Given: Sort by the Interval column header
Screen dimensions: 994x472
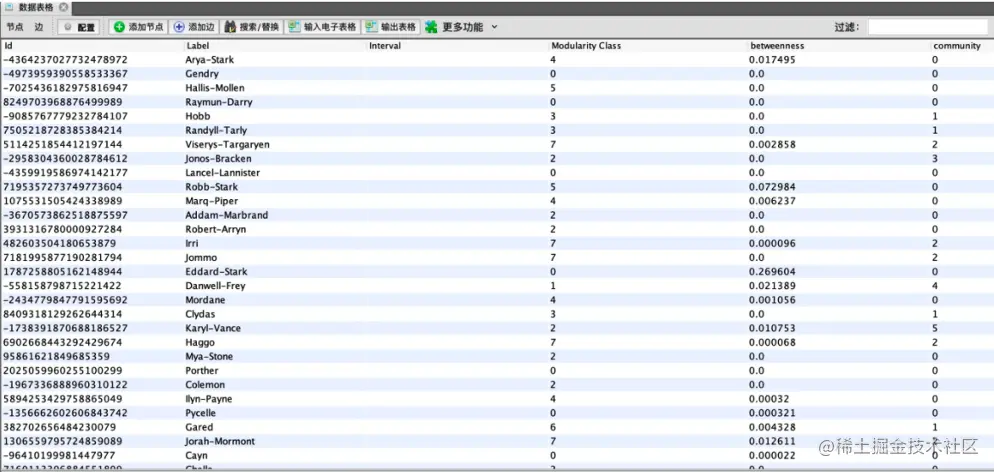Looking at the screenshot, I should pos(458,46).
